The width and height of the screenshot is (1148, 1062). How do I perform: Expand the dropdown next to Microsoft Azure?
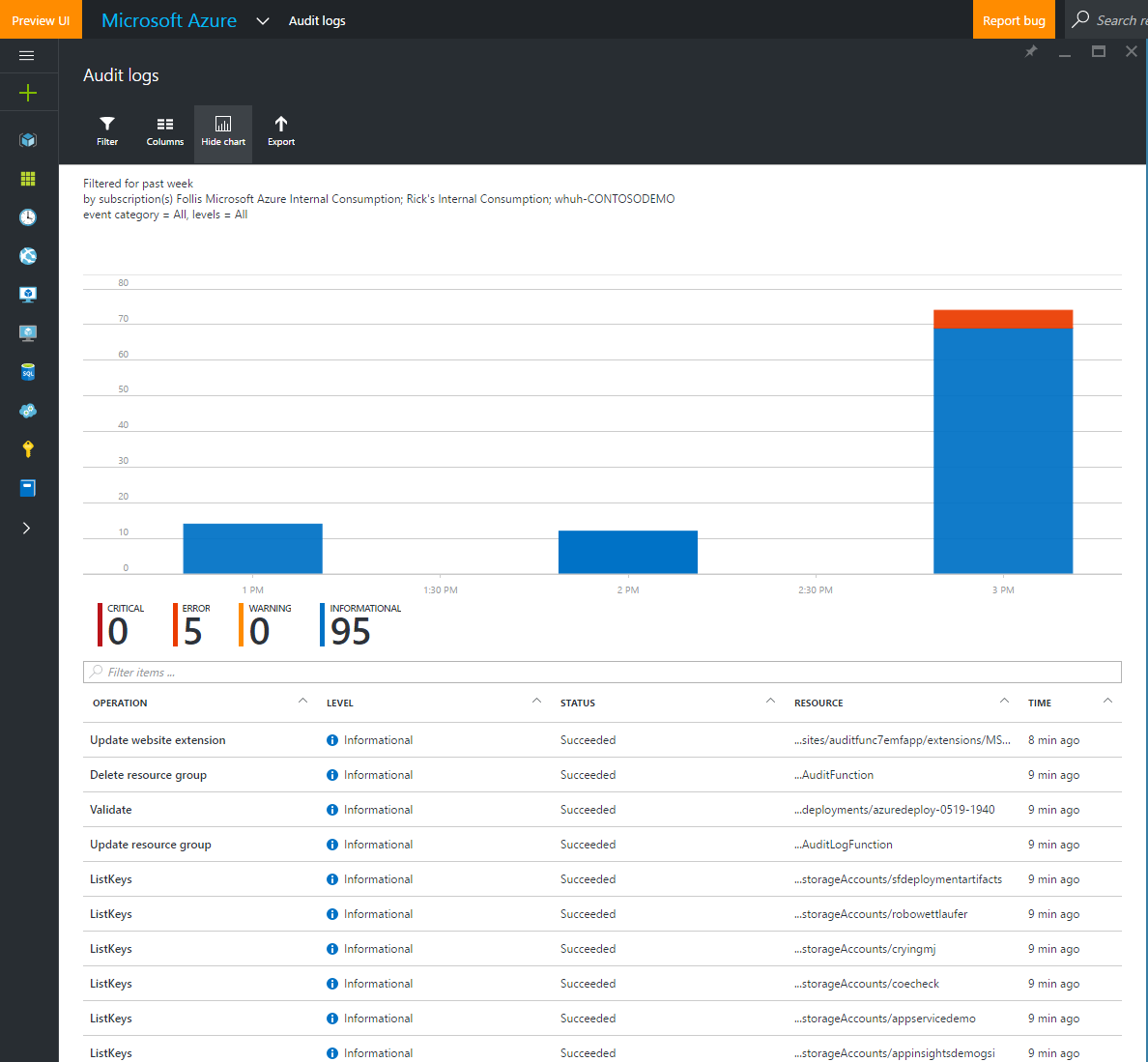(x=263, y=21)
